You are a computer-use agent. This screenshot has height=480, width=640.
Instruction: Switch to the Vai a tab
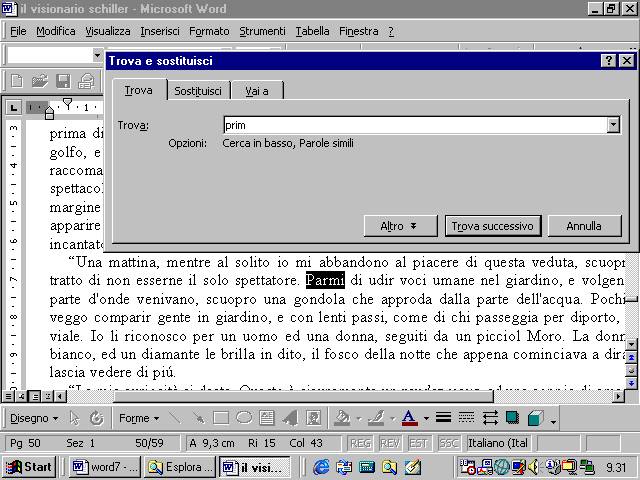pos(257,91)
